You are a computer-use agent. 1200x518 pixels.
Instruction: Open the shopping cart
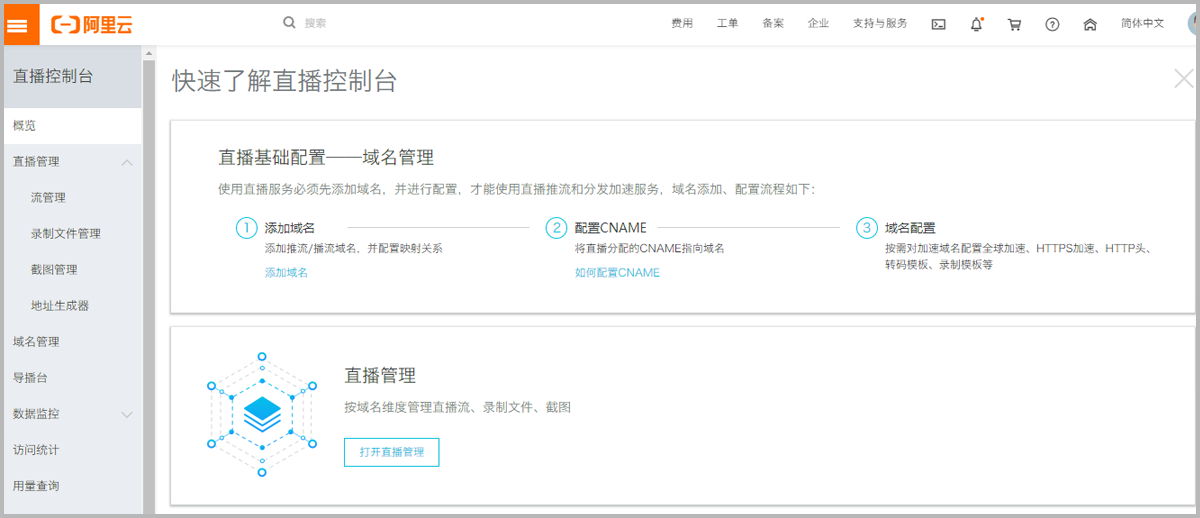point(1014,24)
